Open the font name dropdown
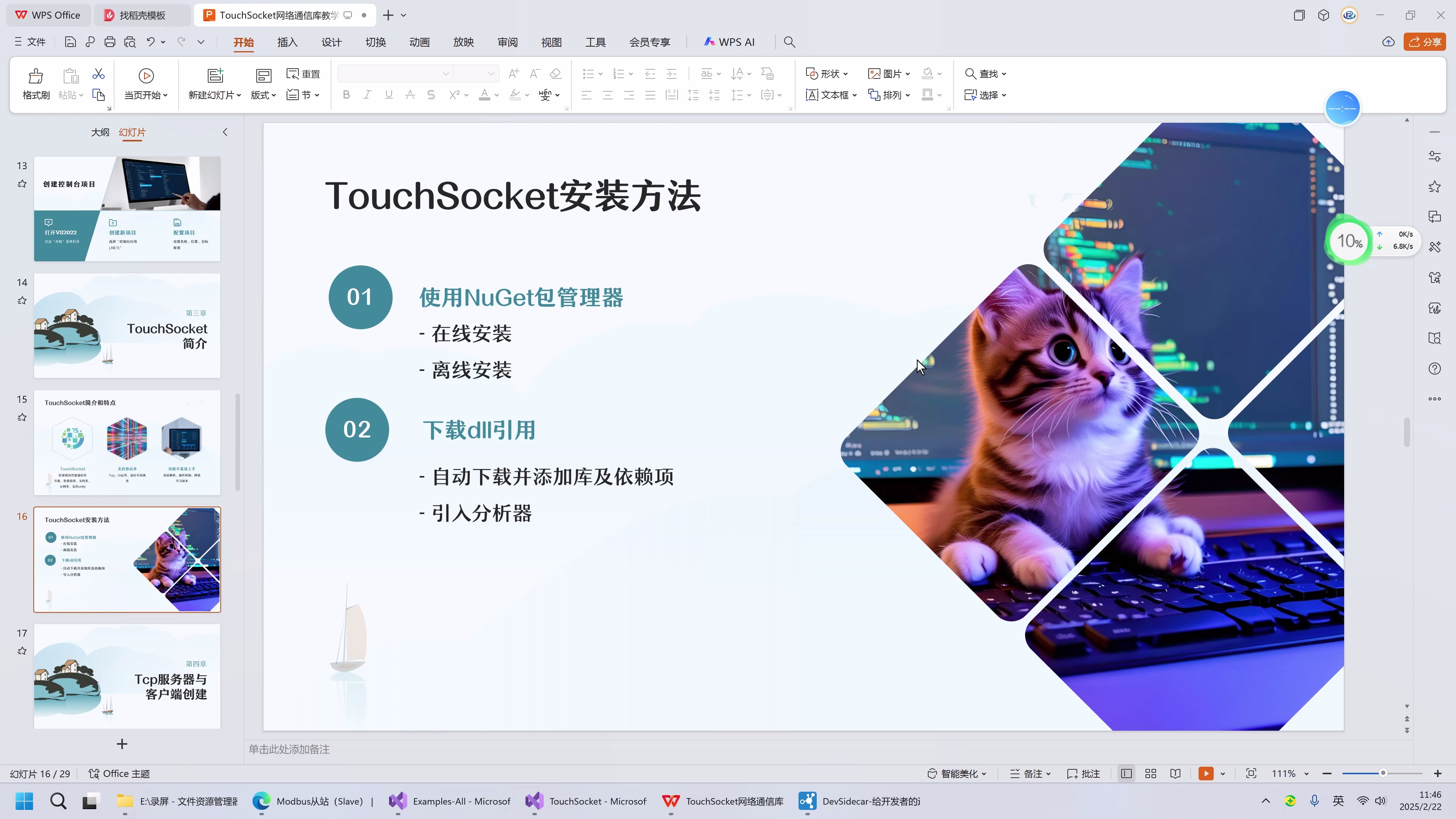Screen dimensions: 1456x819 coord(446,74)
